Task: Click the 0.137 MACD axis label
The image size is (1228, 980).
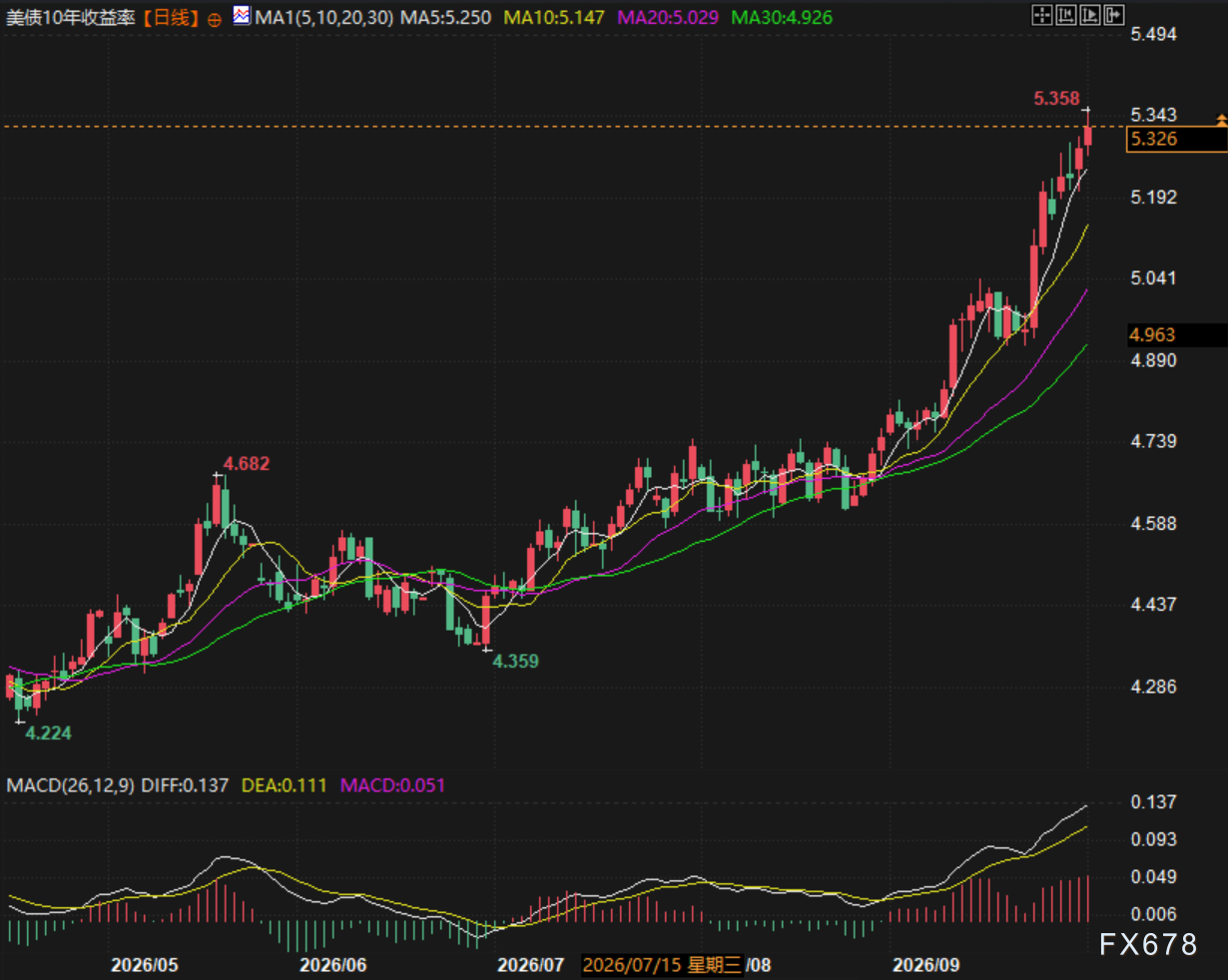Action: (1153, 801)
